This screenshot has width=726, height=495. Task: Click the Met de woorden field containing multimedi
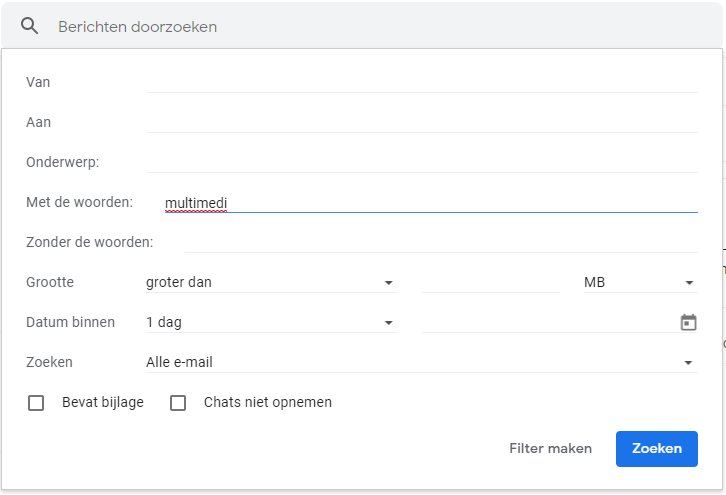[x=431, y=203]
